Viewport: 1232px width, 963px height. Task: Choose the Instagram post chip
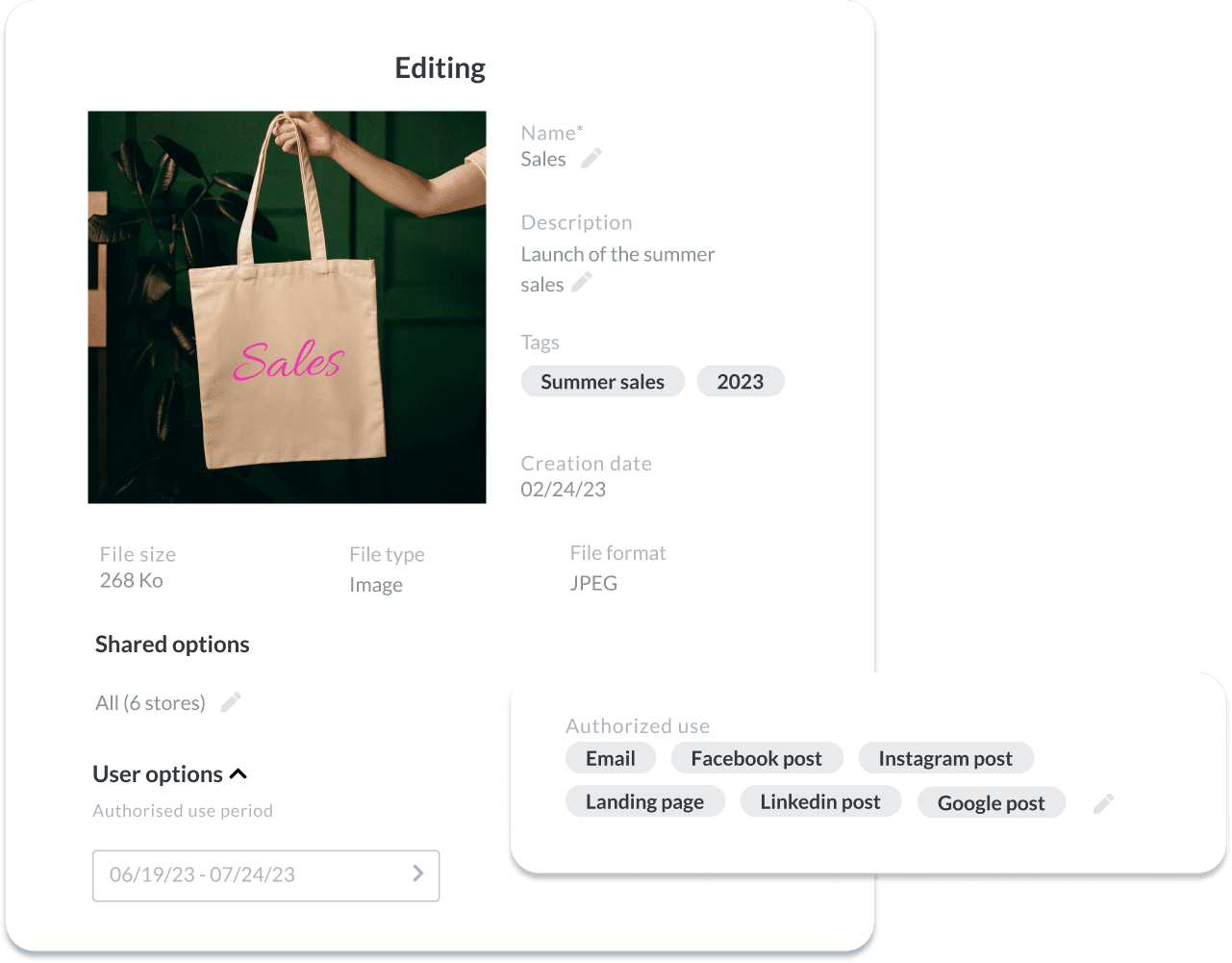pyautogui.click(x=945, y=758)
